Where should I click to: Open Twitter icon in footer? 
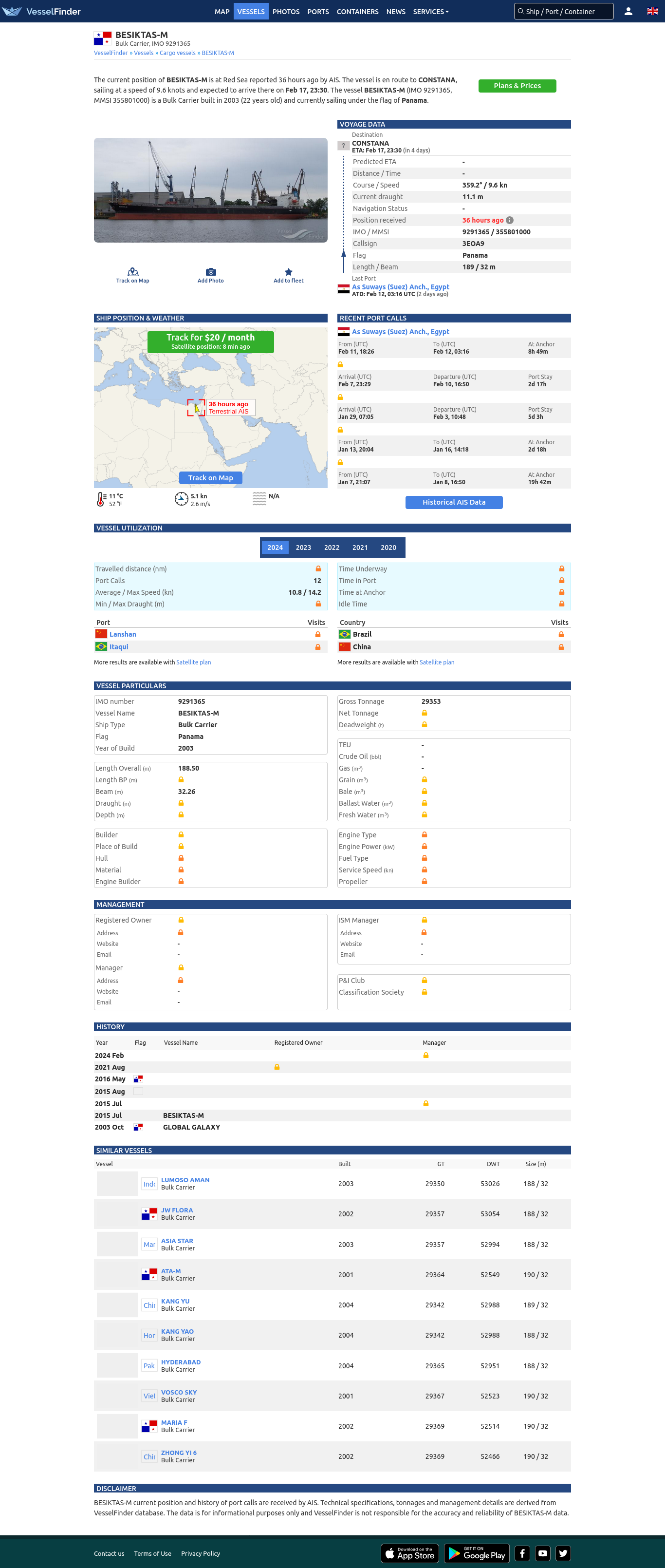click(563, 1553)
